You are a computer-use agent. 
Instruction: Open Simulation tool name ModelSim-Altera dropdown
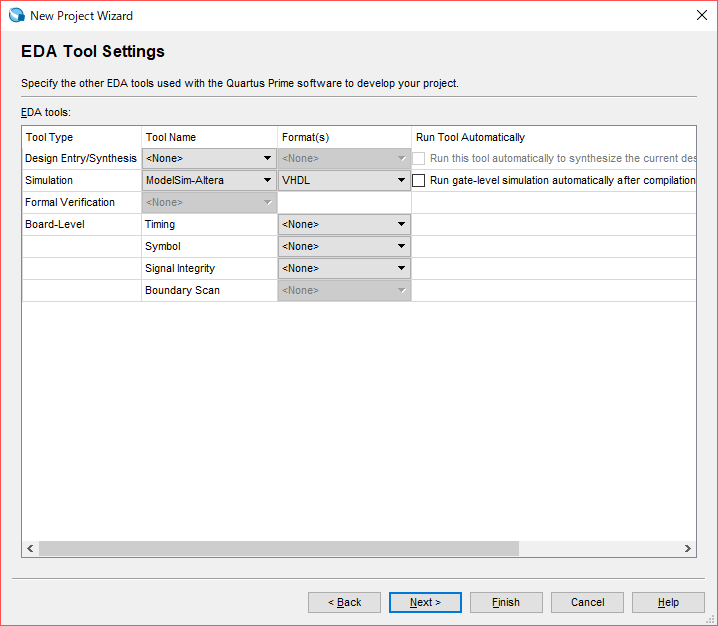tap(209, 181)
